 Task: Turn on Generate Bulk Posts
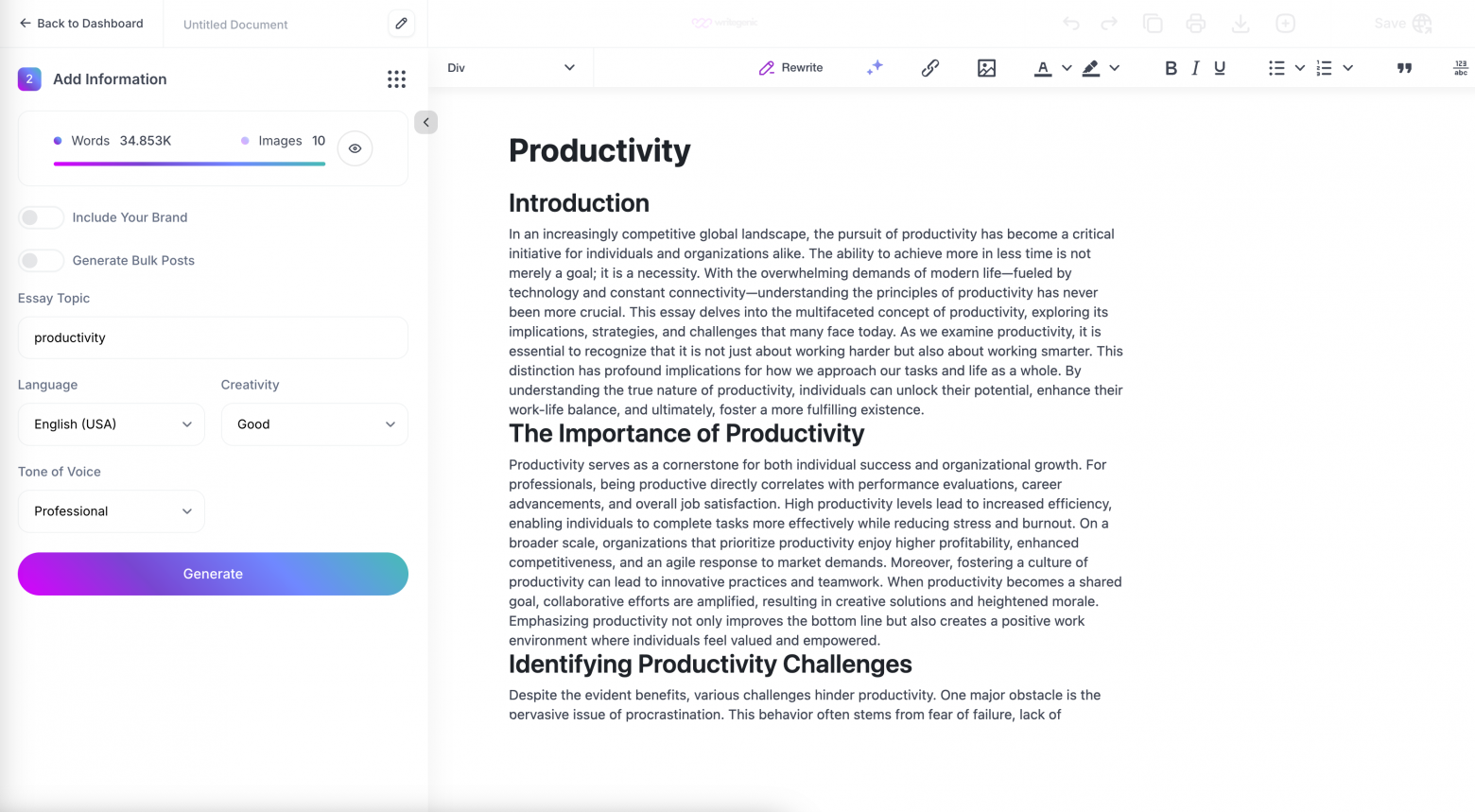41,261
